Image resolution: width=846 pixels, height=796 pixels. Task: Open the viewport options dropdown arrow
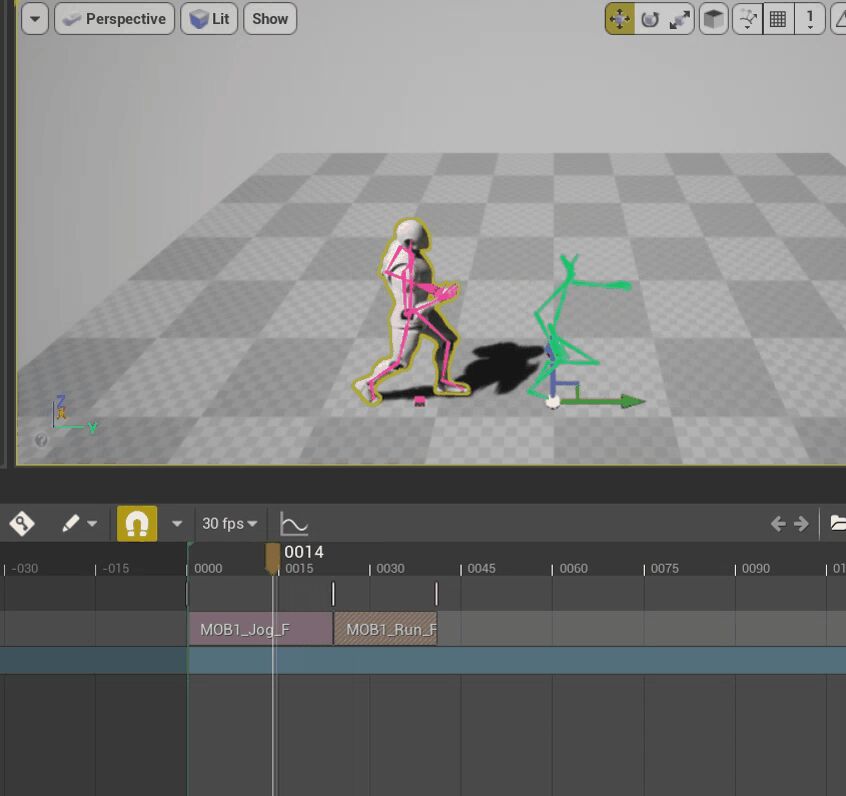click(34, 18)
